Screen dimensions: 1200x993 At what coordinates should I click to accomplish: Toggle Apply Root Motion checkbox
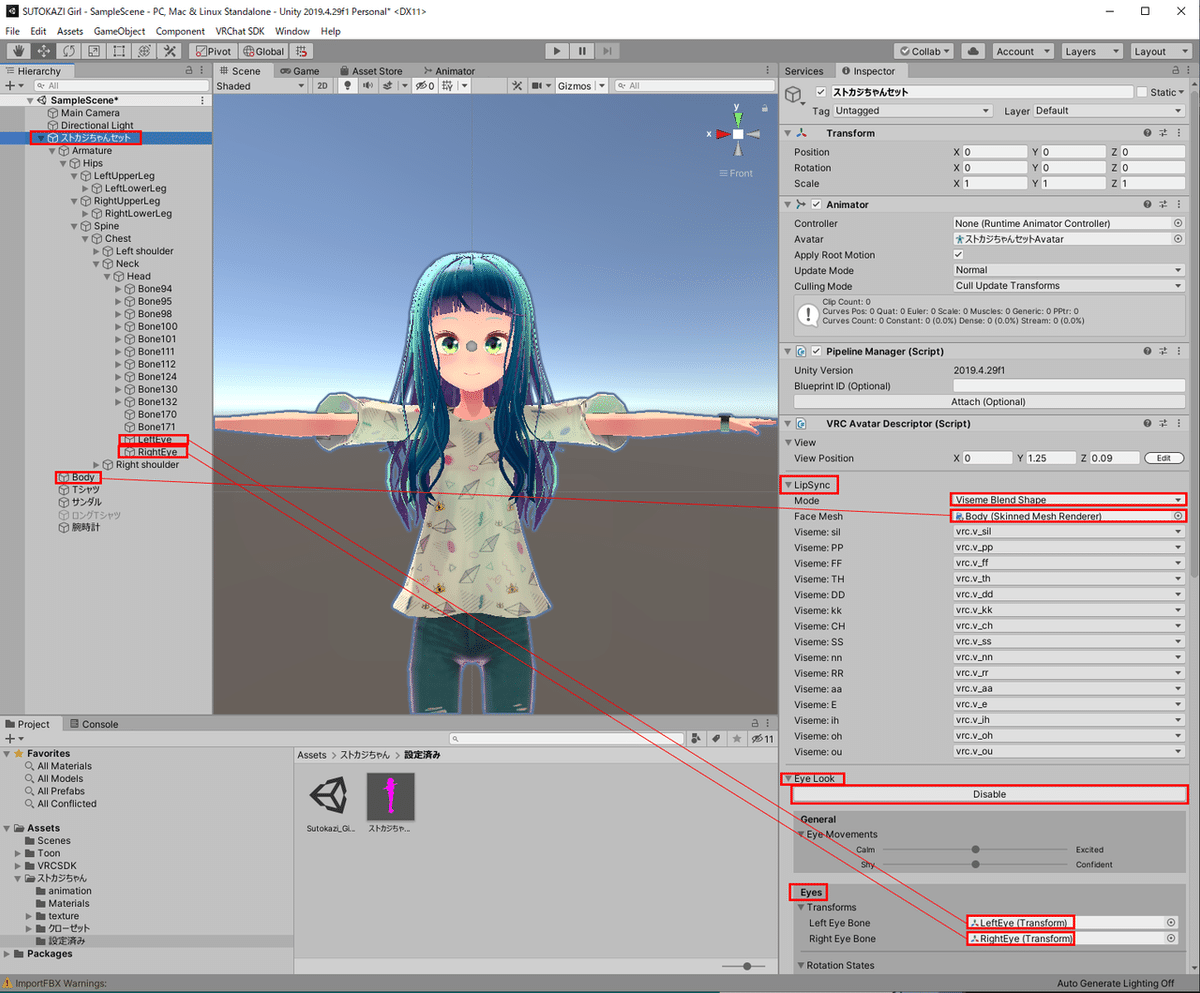point(958,255)
